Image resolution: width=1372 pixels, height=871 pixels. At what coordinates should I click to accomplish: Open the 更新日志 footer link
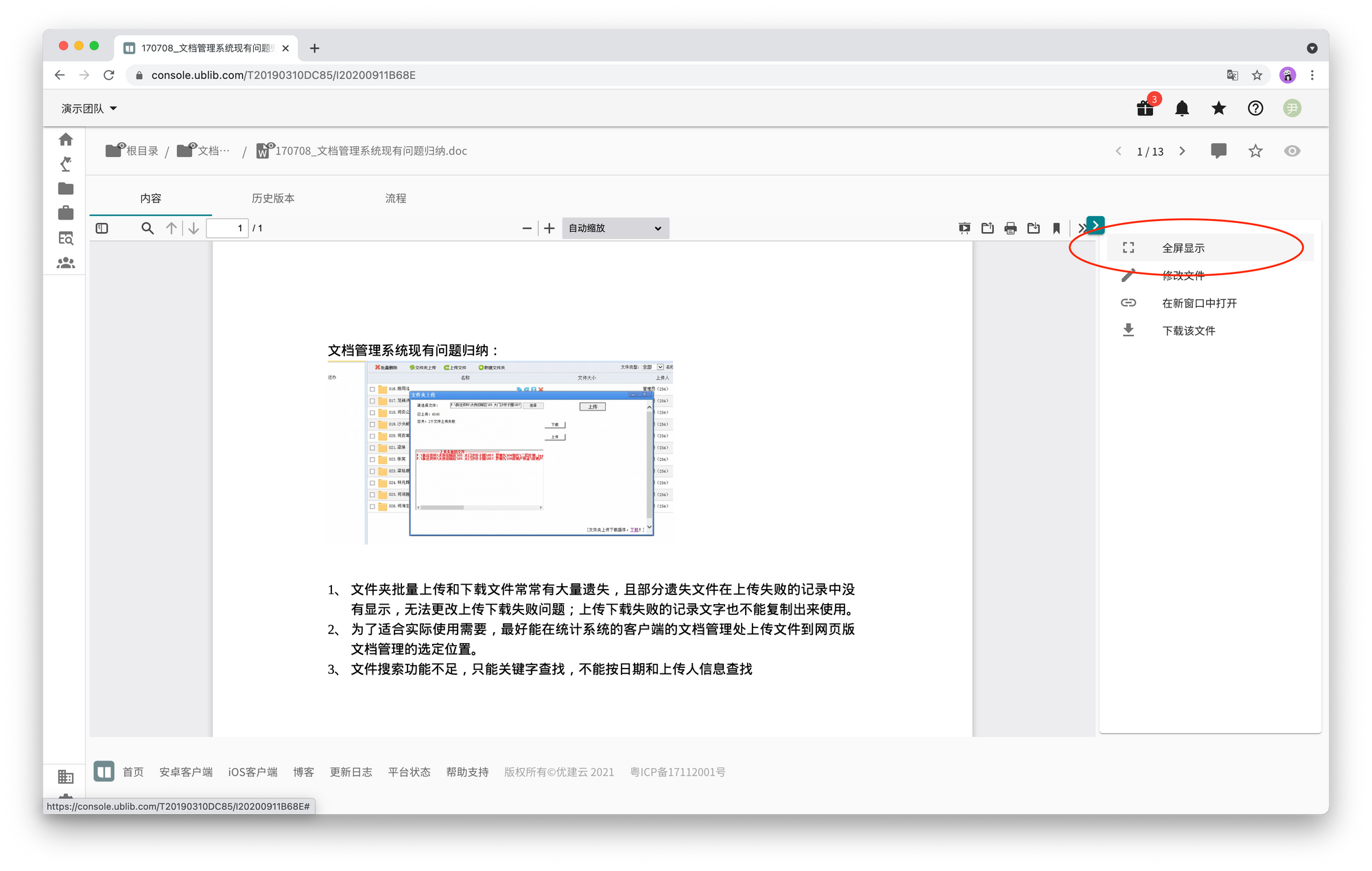[x=351, y=772]
